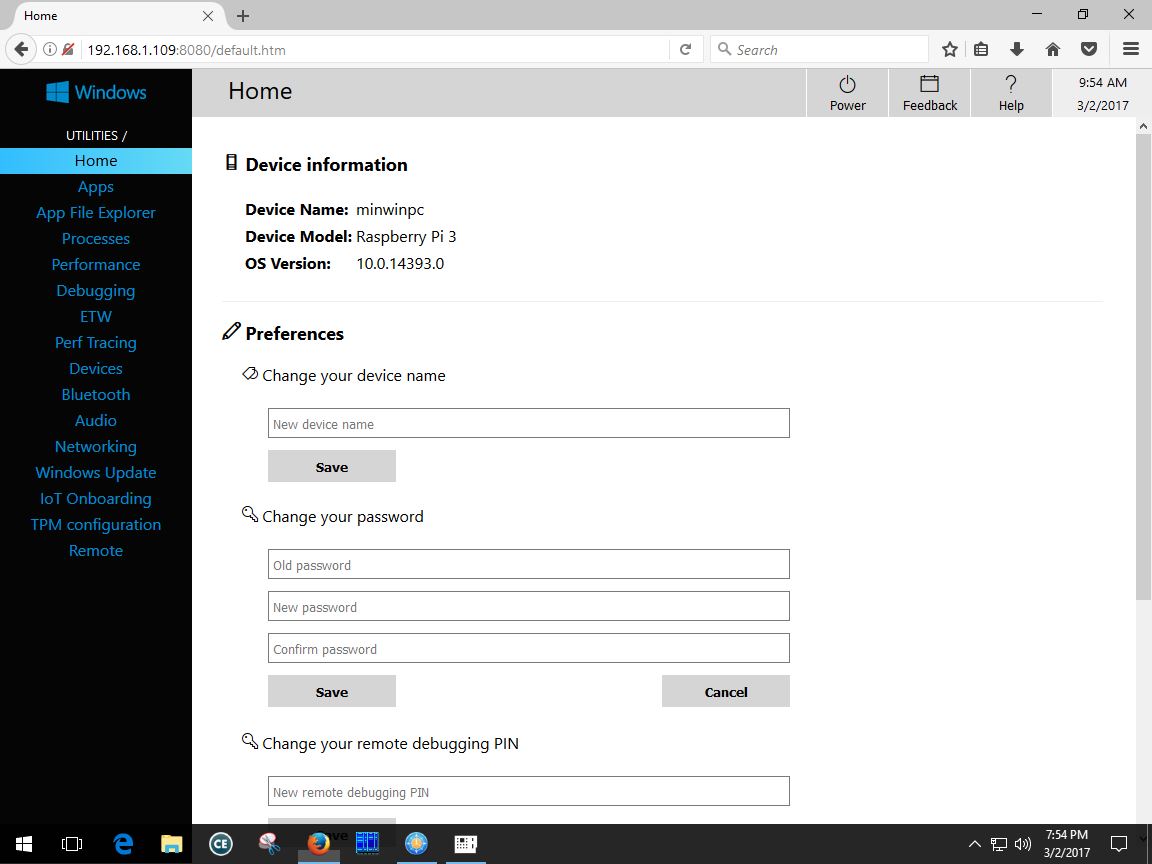Click the Firefox Search box
This screenshot has width=1152, height=864.
click(819, 49)
